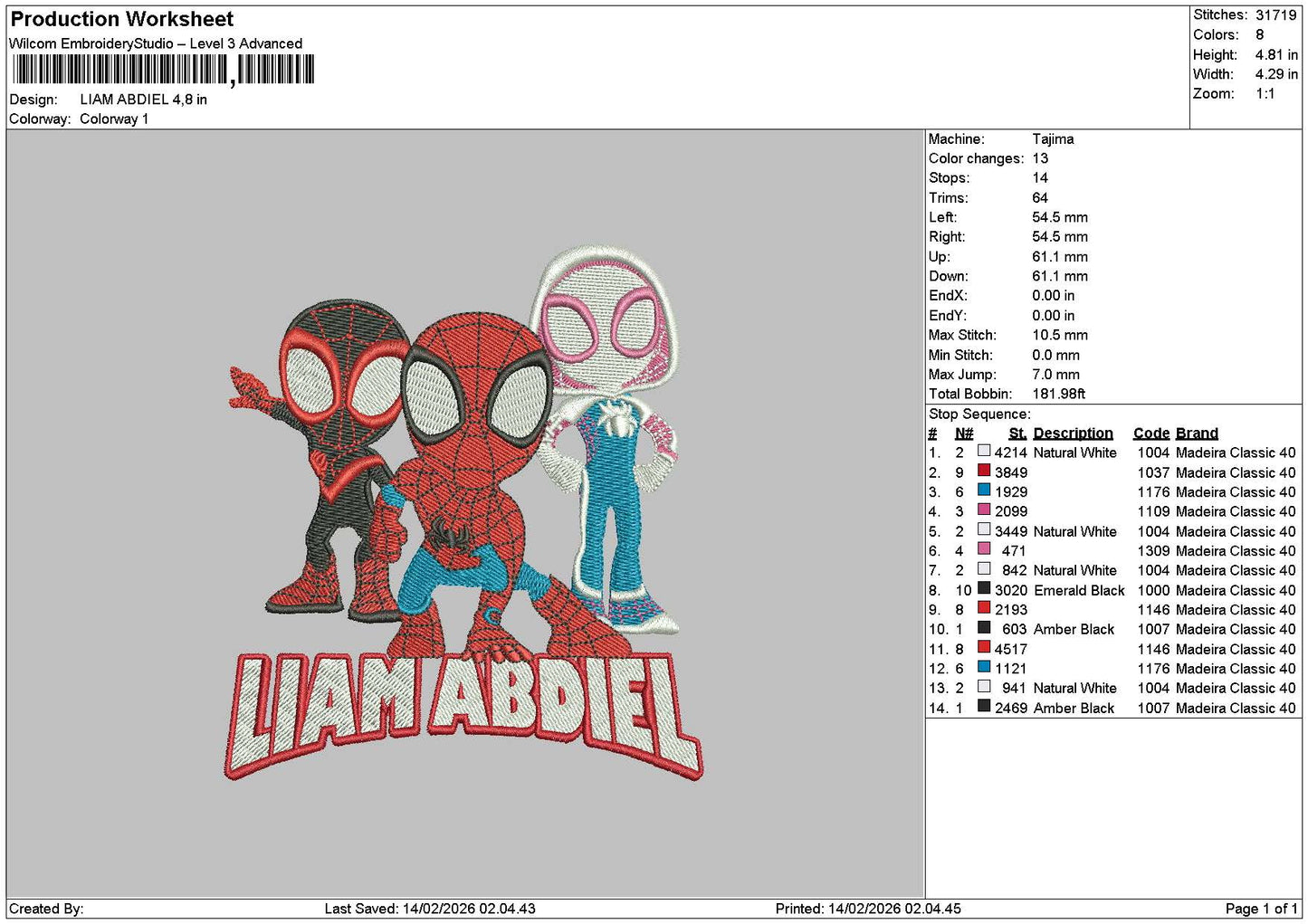Viewport: 1308px width, 924px height.
Task: Click the Total Bobbin value '181.98ft'
Action: [1059, 394]
